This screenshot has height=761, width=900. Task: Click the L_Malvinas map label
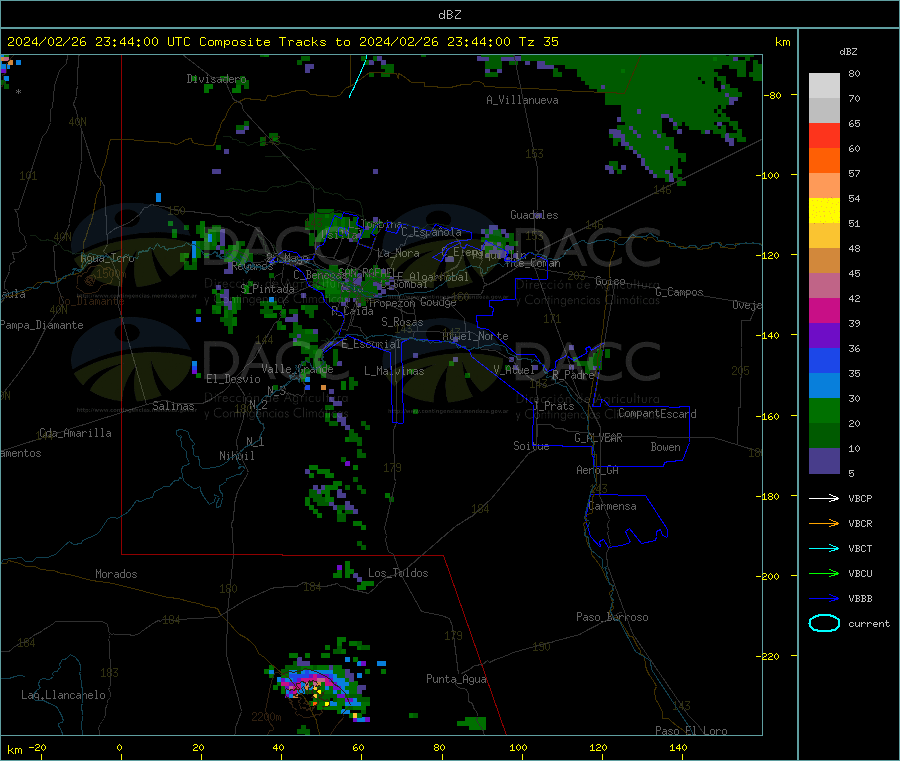click(x=394, y=371)
